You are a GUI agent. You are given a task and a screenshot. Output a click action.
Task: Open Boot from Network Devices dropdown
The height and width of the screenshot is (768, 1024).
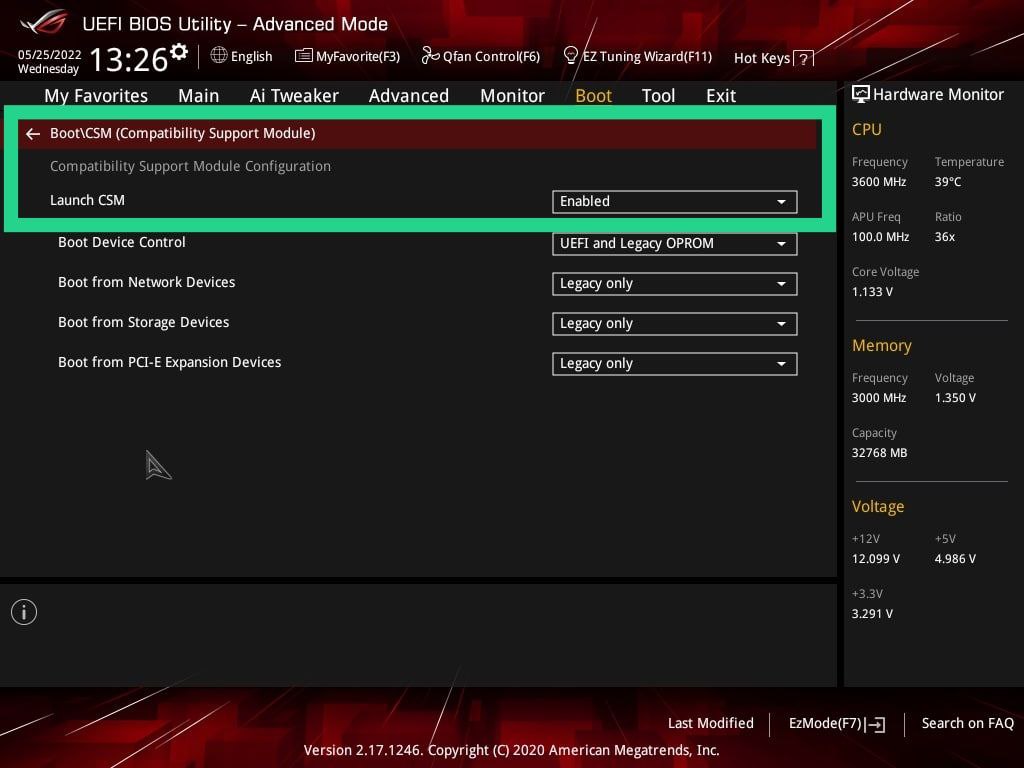[674, 283]
